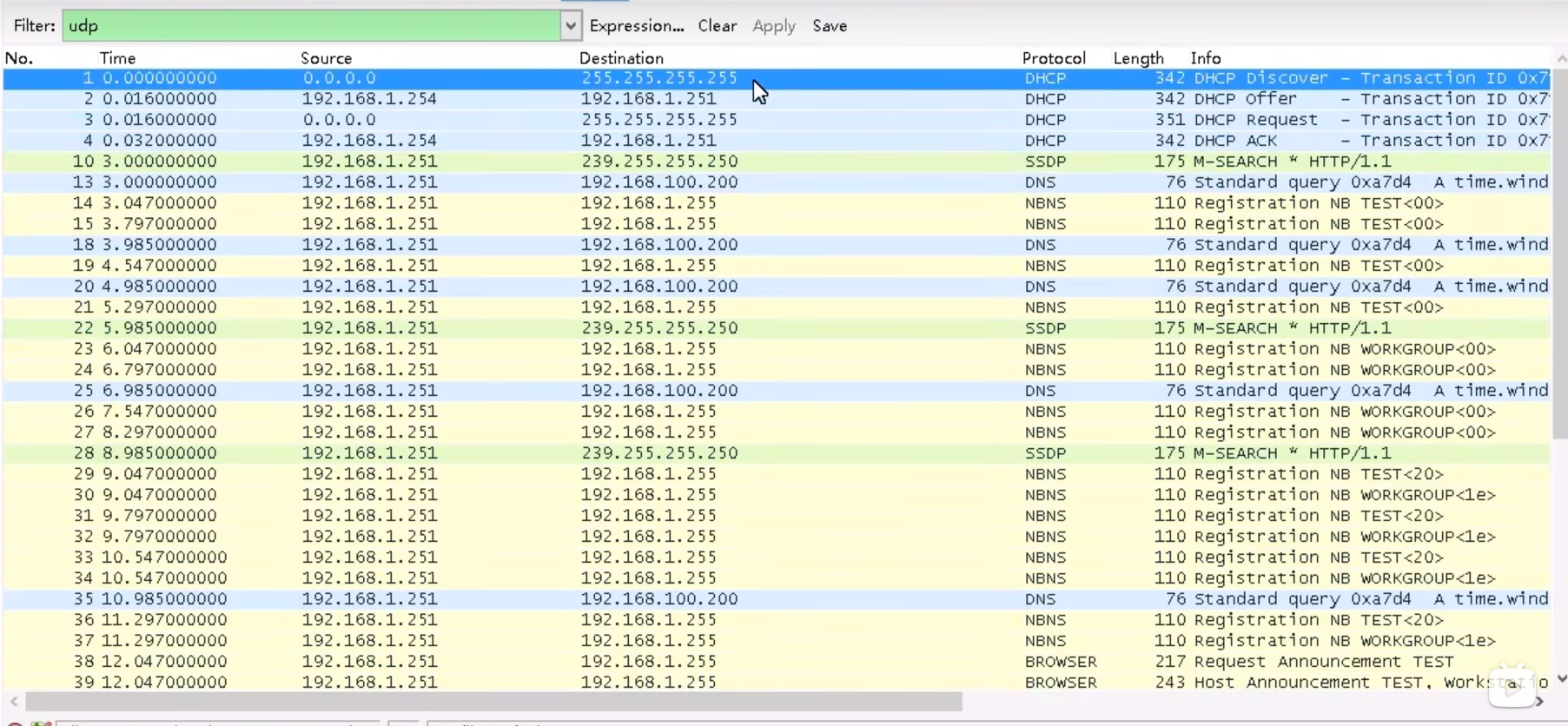Click the horizontal scrollbar right arrow

(x=1540, y=702)
